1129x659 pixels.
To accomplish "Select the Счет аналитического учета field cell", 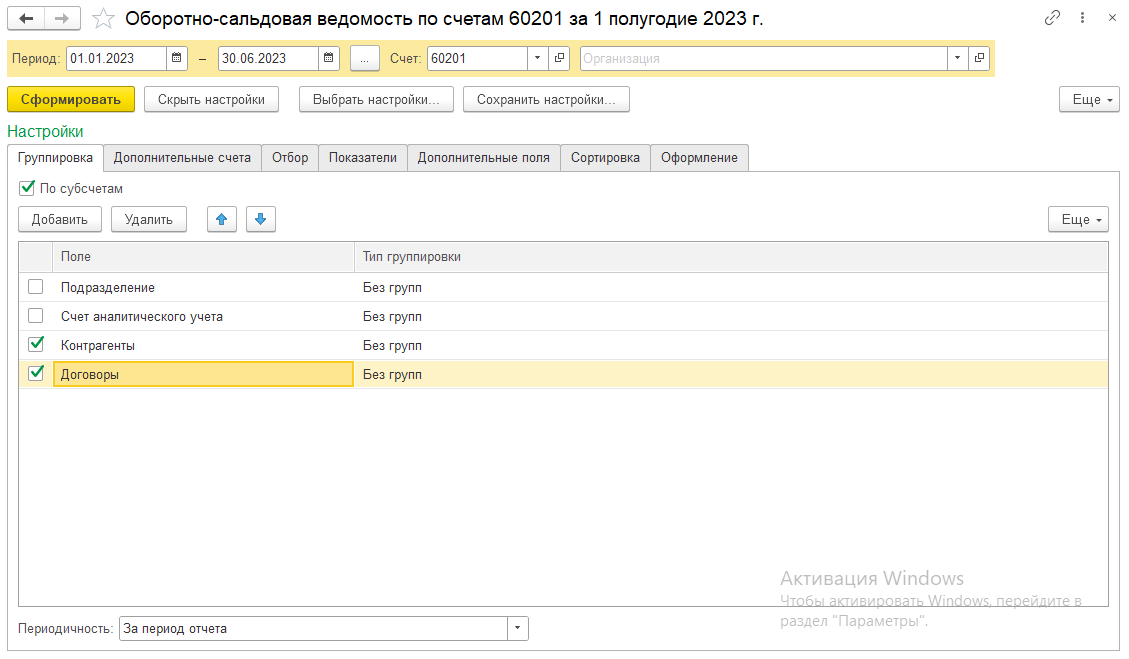I will point(203,316).
